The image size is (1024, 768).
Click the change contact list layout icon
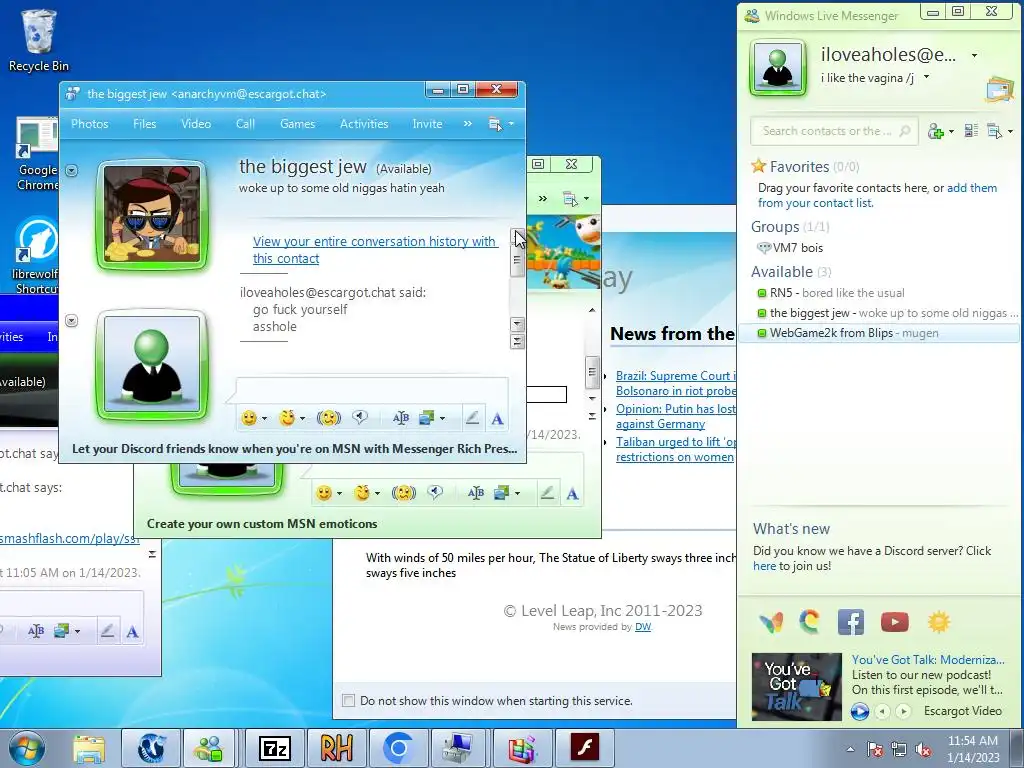(971, 131)
